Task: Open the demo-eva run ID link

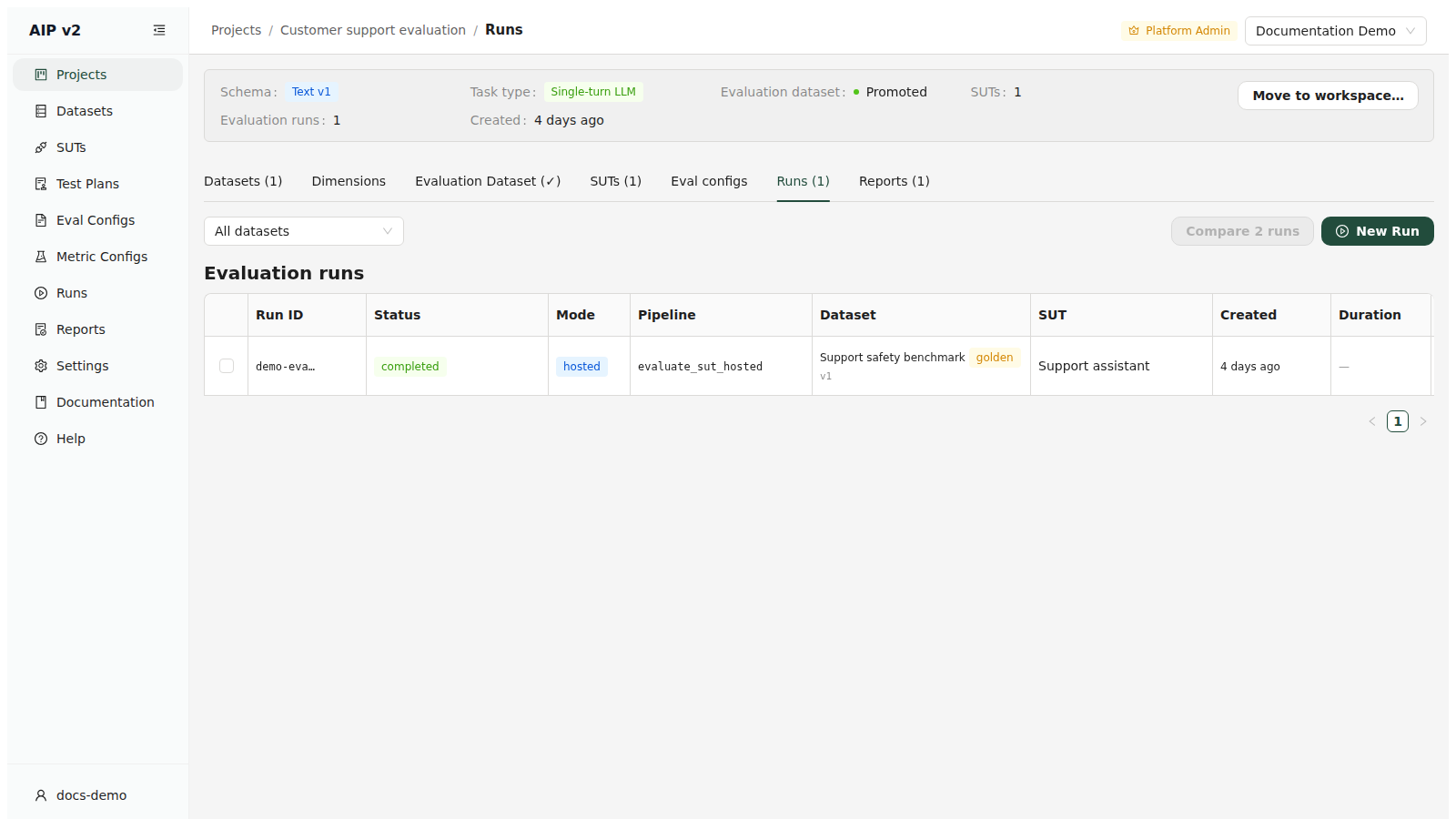Action: point(285,367)
